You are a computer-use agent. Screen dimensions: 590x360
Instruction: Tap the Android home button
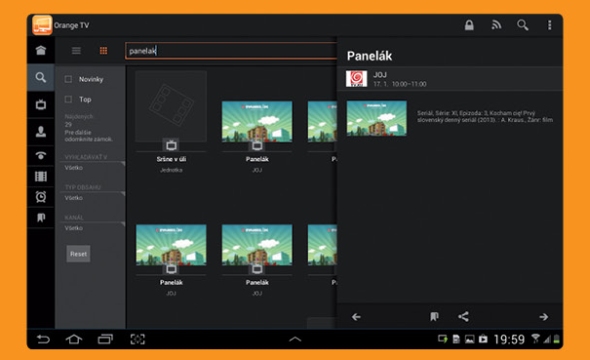(x=74, y=339)
